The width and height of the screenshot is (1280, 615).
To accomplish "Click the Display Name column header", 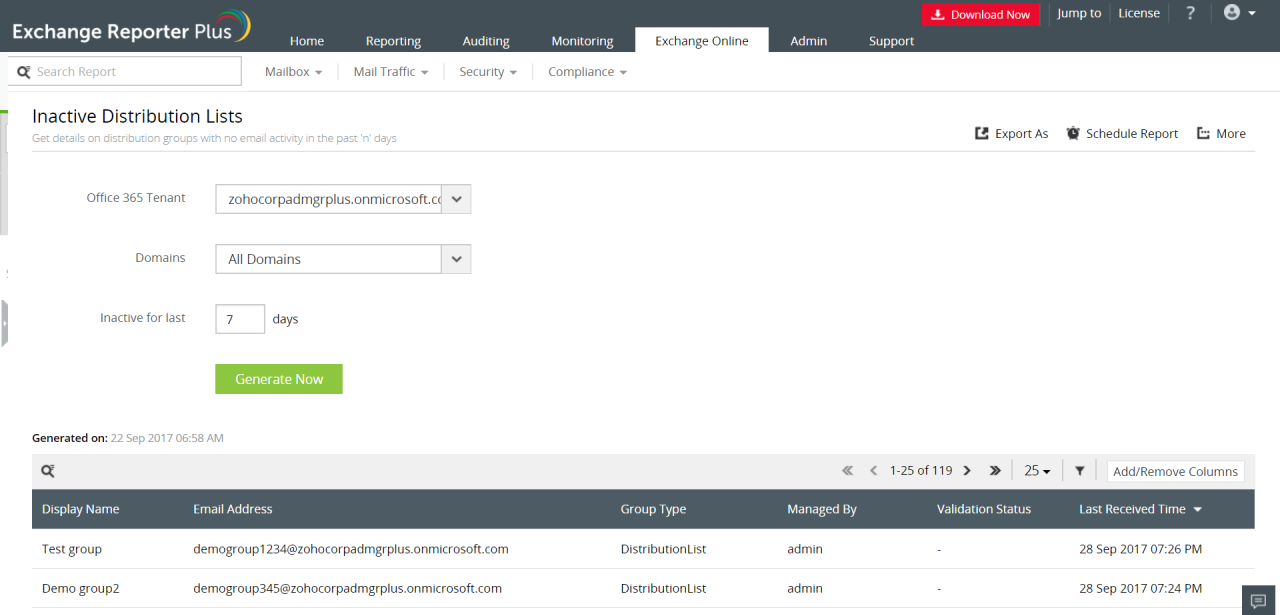I will pos(81,509).
